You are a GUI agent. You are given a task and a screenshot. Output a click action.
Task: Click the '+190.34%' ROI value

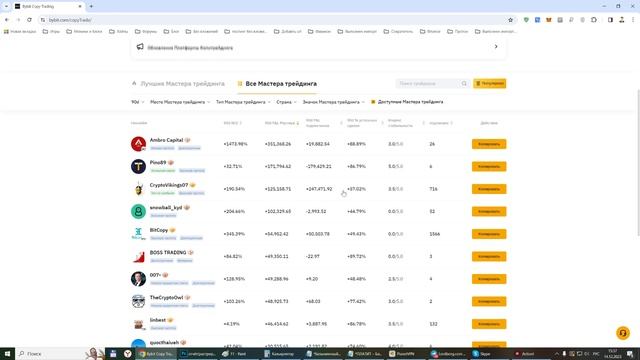pos(234,189)
